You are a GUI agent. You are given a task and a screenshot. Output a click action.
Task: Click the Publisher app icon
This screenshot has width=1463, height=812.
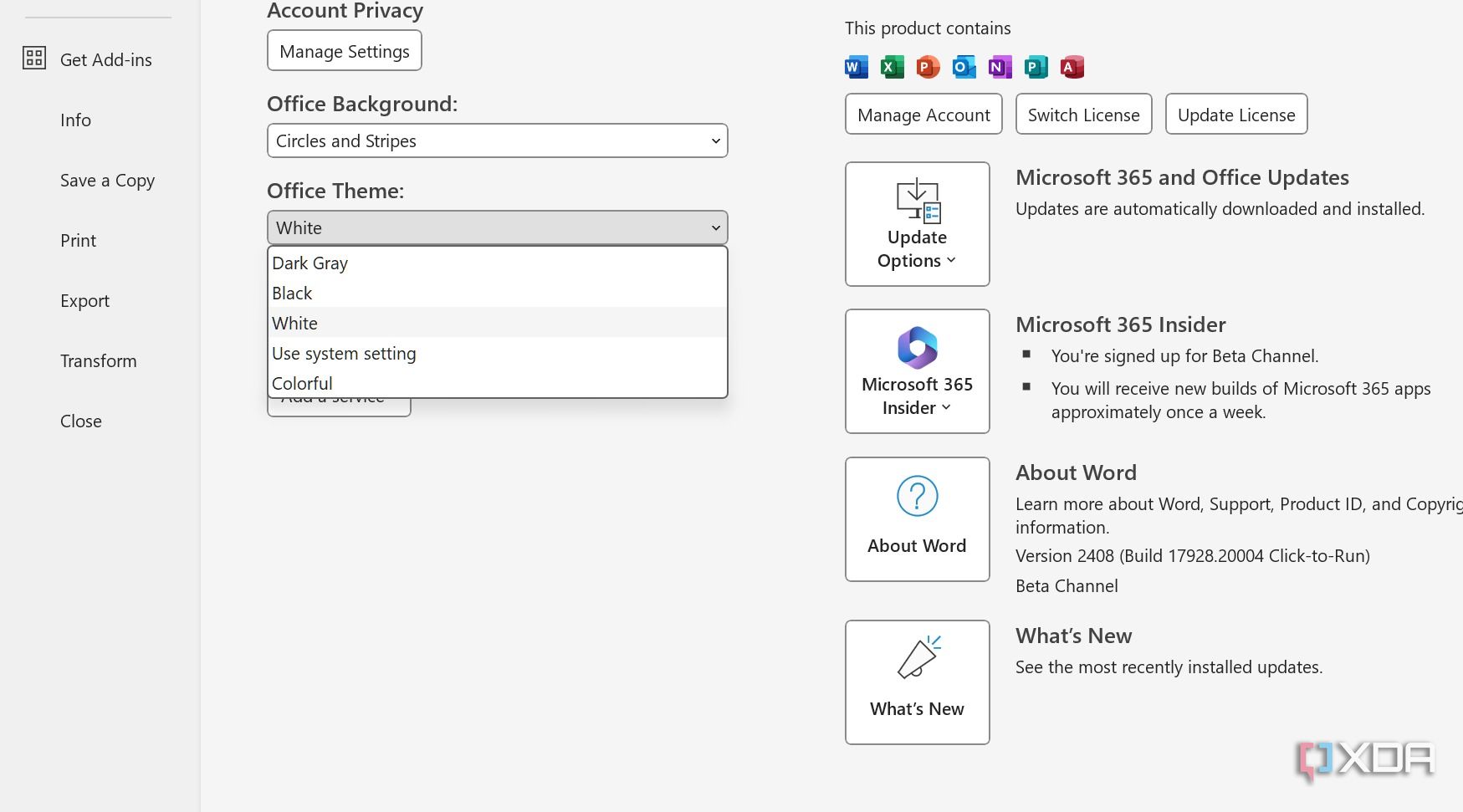click(1036, 67)
